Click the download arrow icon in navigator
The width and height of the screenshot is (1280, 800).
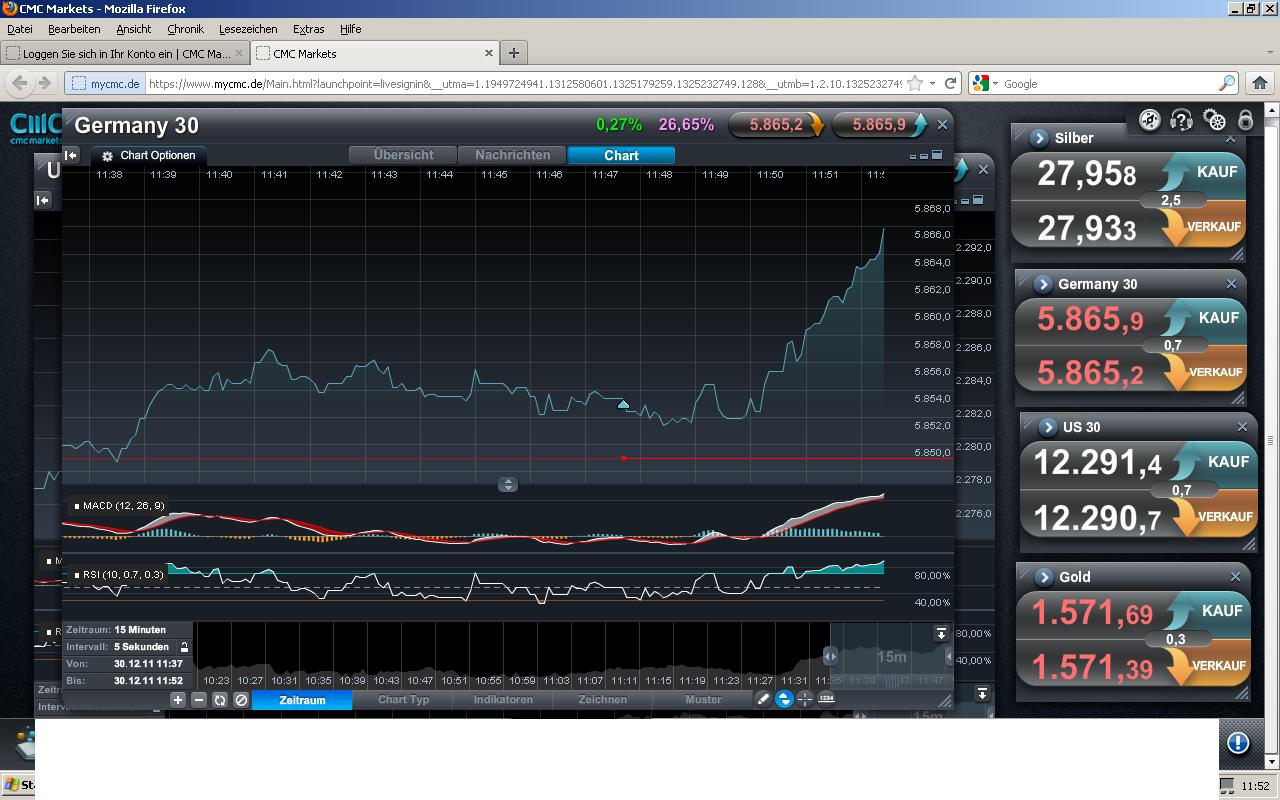(941, 634)
